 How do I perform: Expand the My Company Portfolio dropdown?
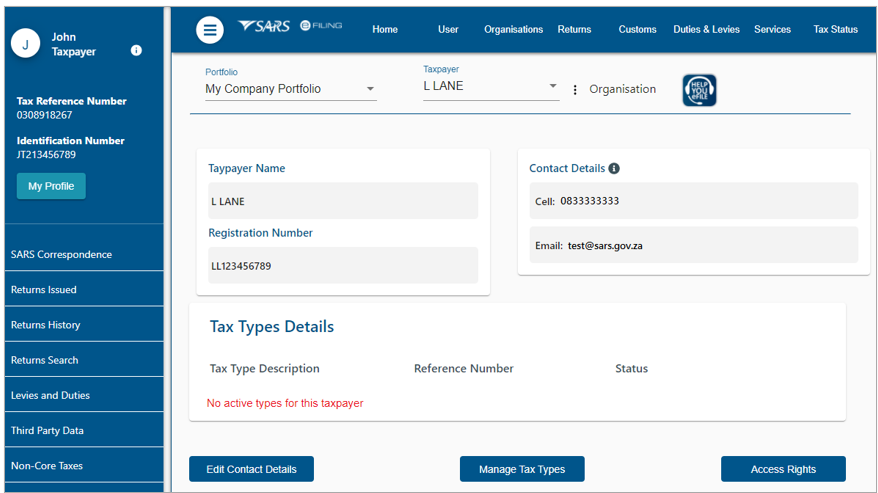[x=291, y=89]
